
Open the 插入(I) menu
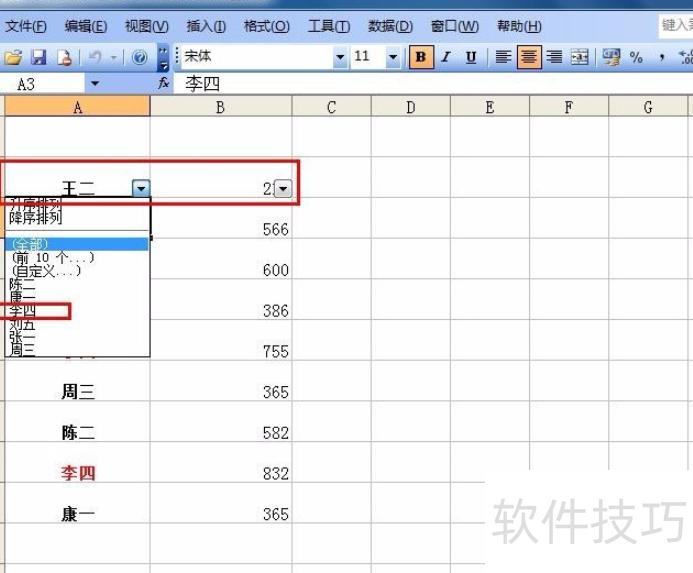click(206, 27)
